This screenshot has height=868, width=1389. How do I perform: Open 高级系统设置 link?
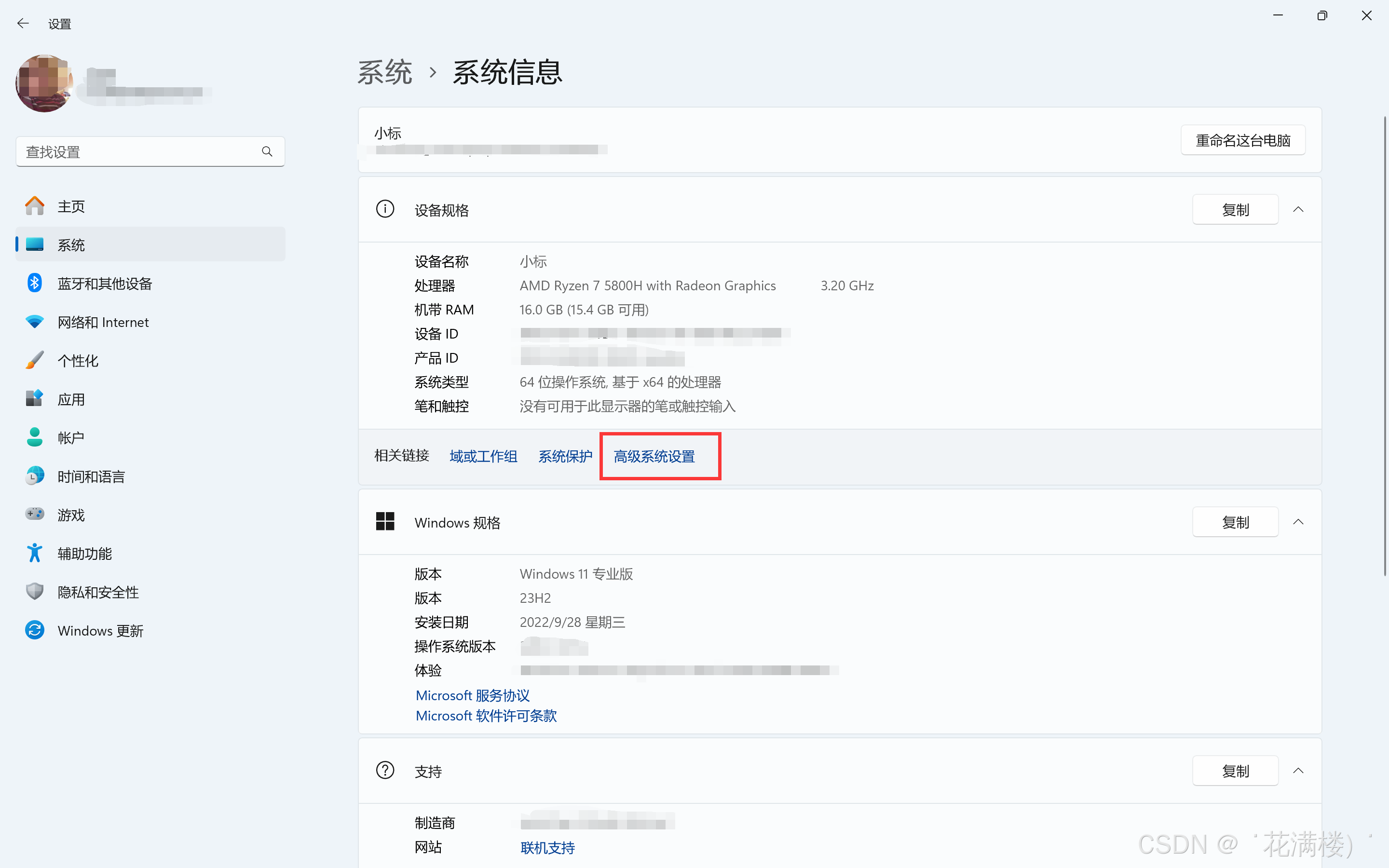[x=654, y=456]
